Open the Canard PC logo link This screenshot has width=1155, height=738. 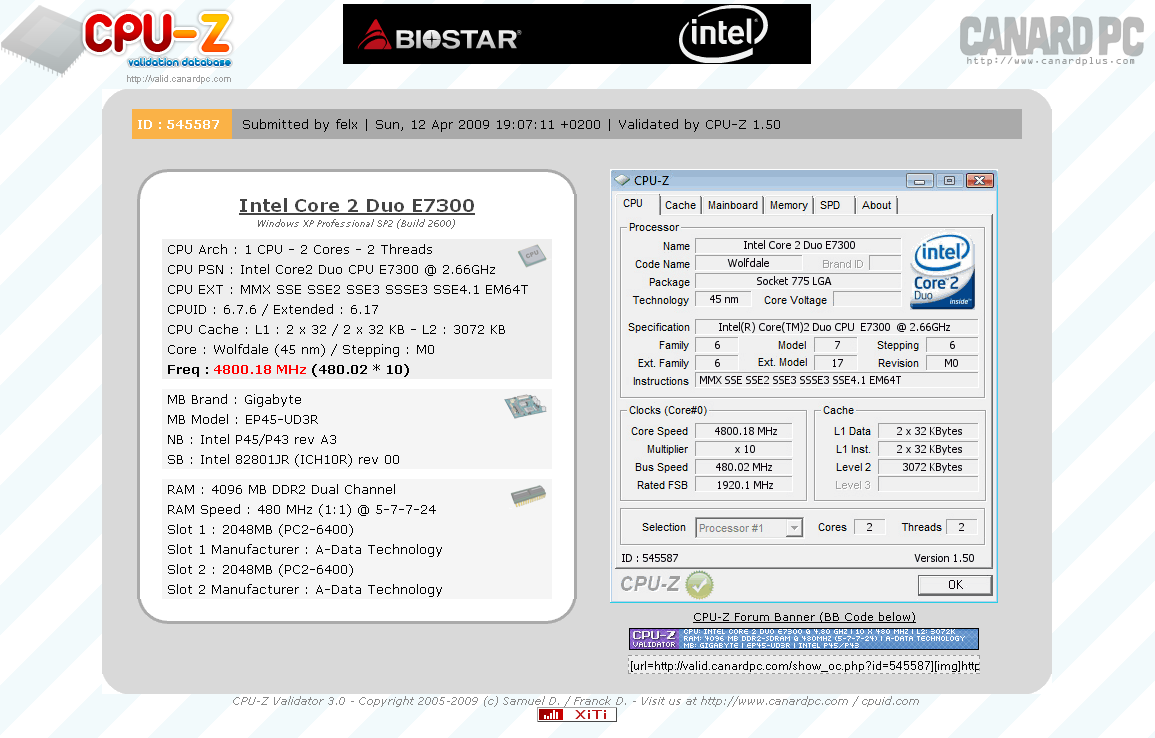click(1051, 41)
